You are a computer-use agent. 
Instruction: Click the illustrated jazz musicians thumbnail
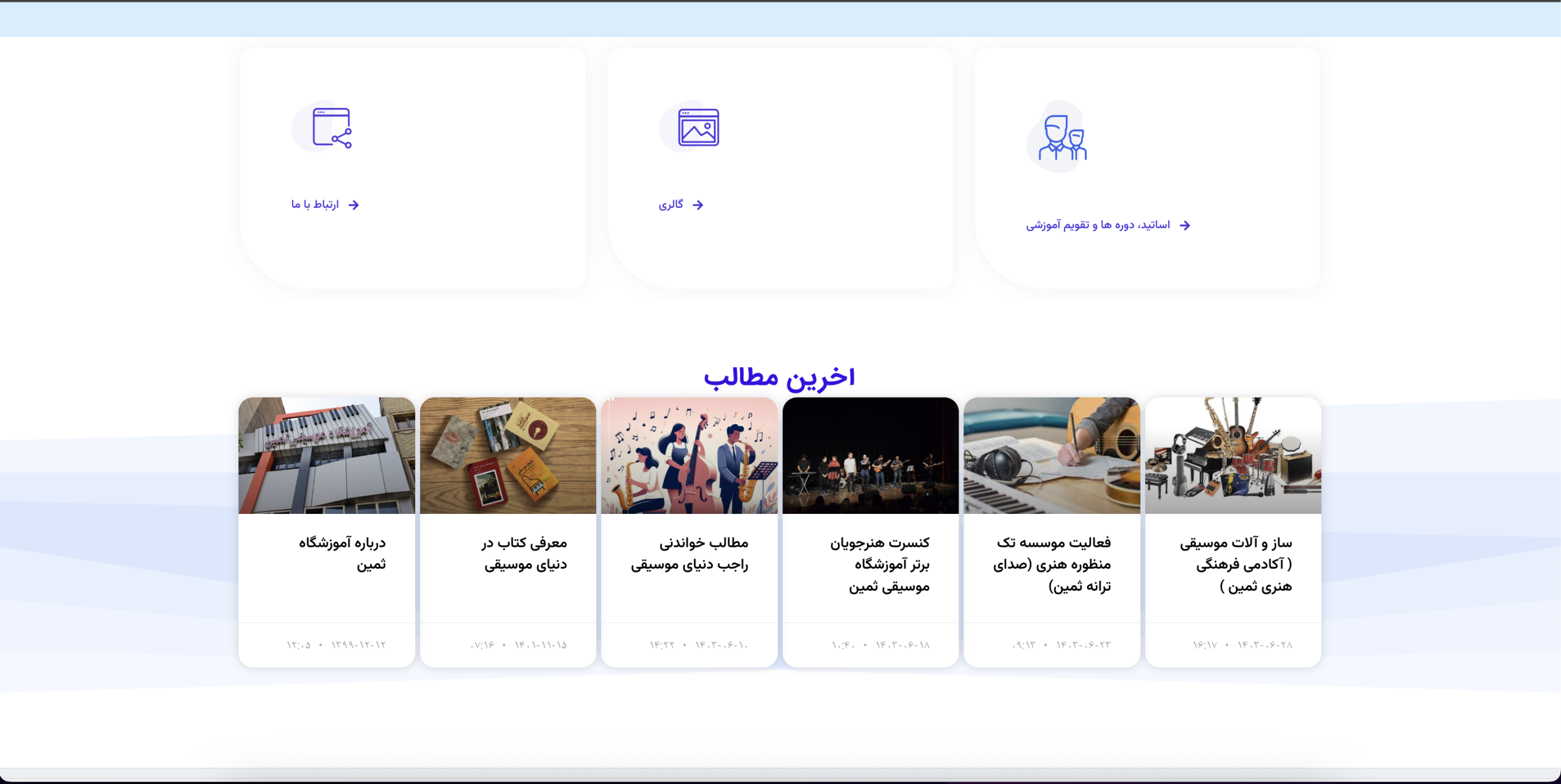pos(689,455)
